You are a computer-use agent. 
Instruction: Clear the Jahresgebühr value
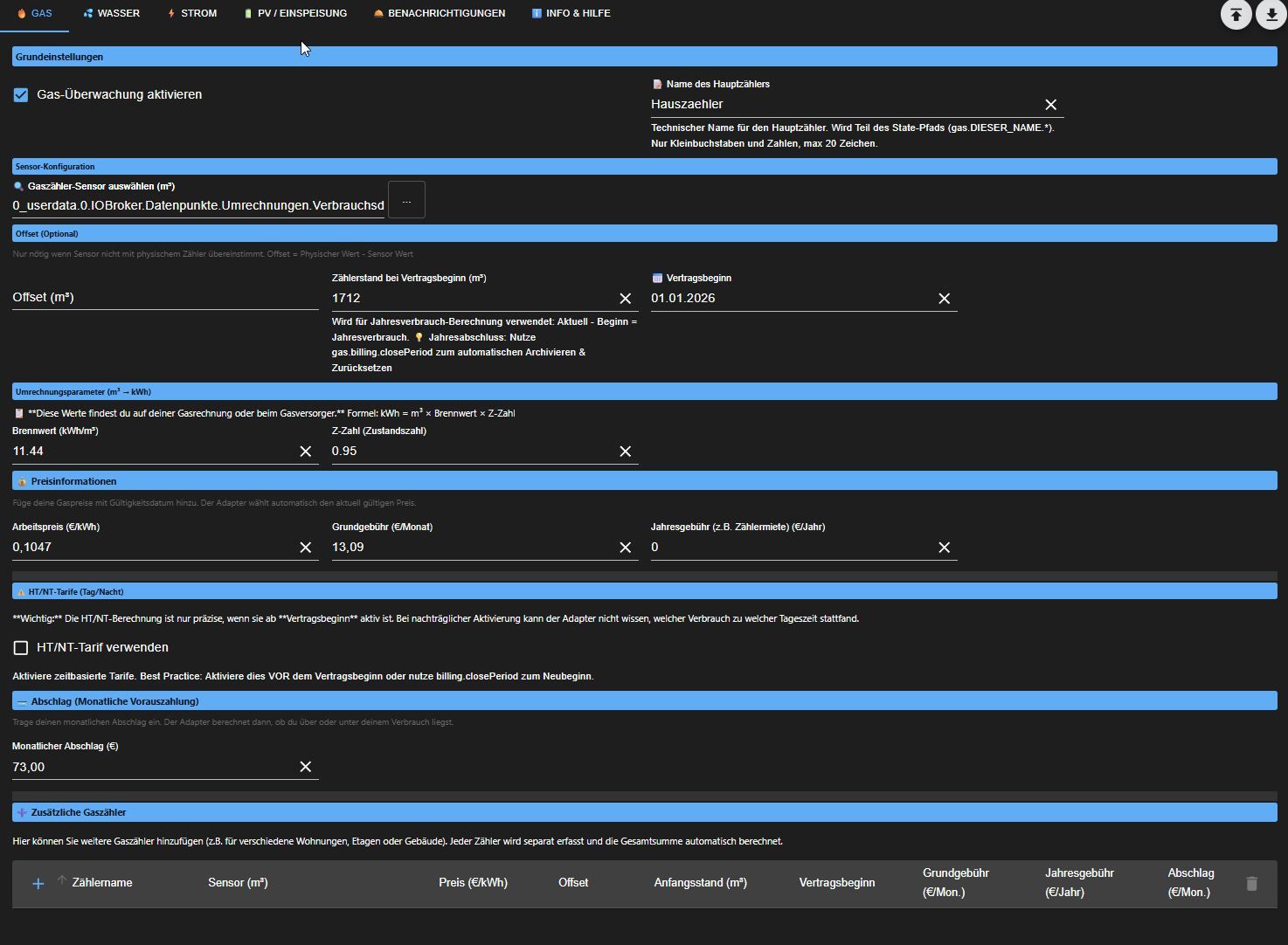pyautogui.click(x=944, y=548)
